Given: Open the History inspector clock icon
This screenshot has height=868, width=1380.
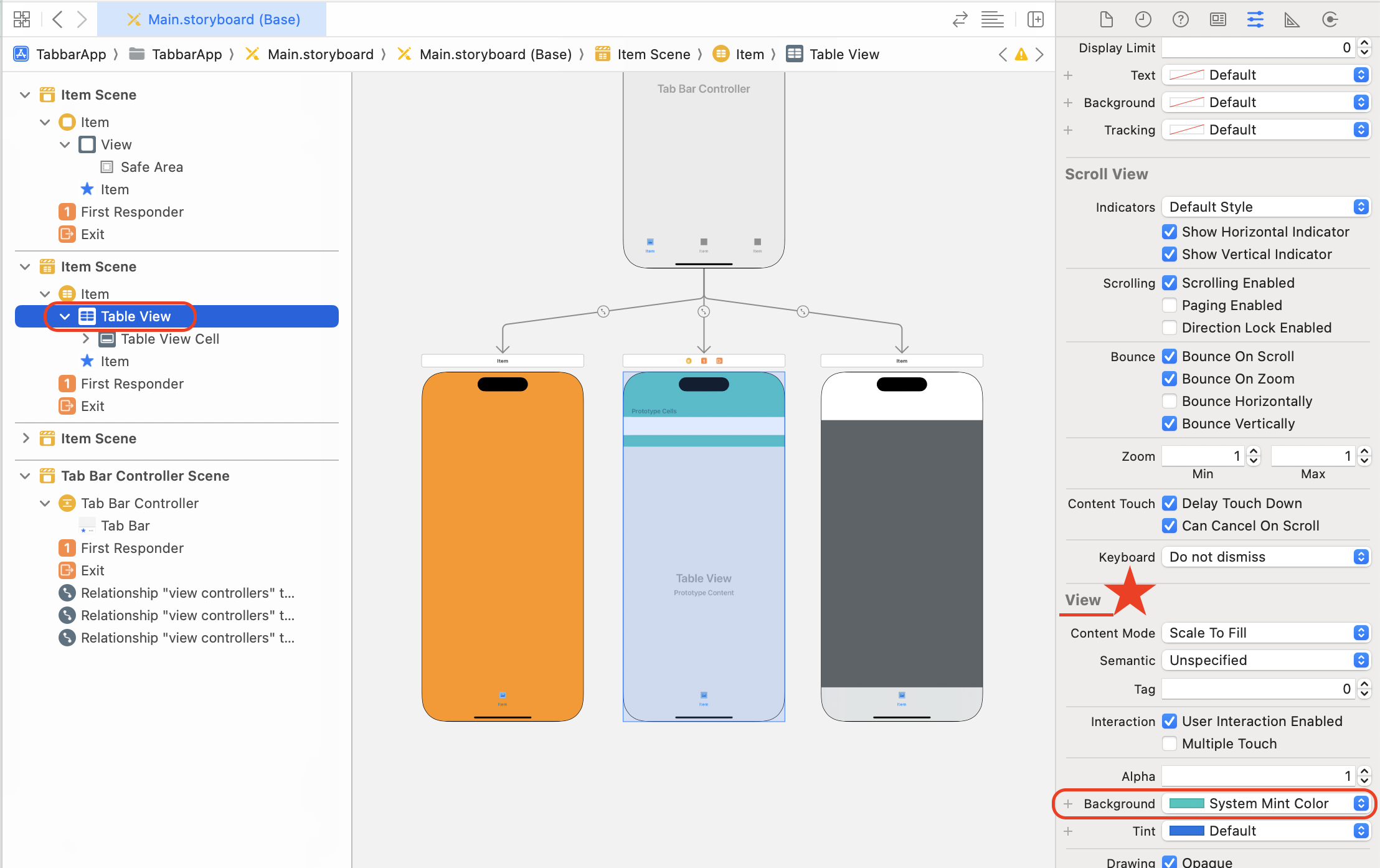Looking at the screenshot, I should (x=1143, y=19).
